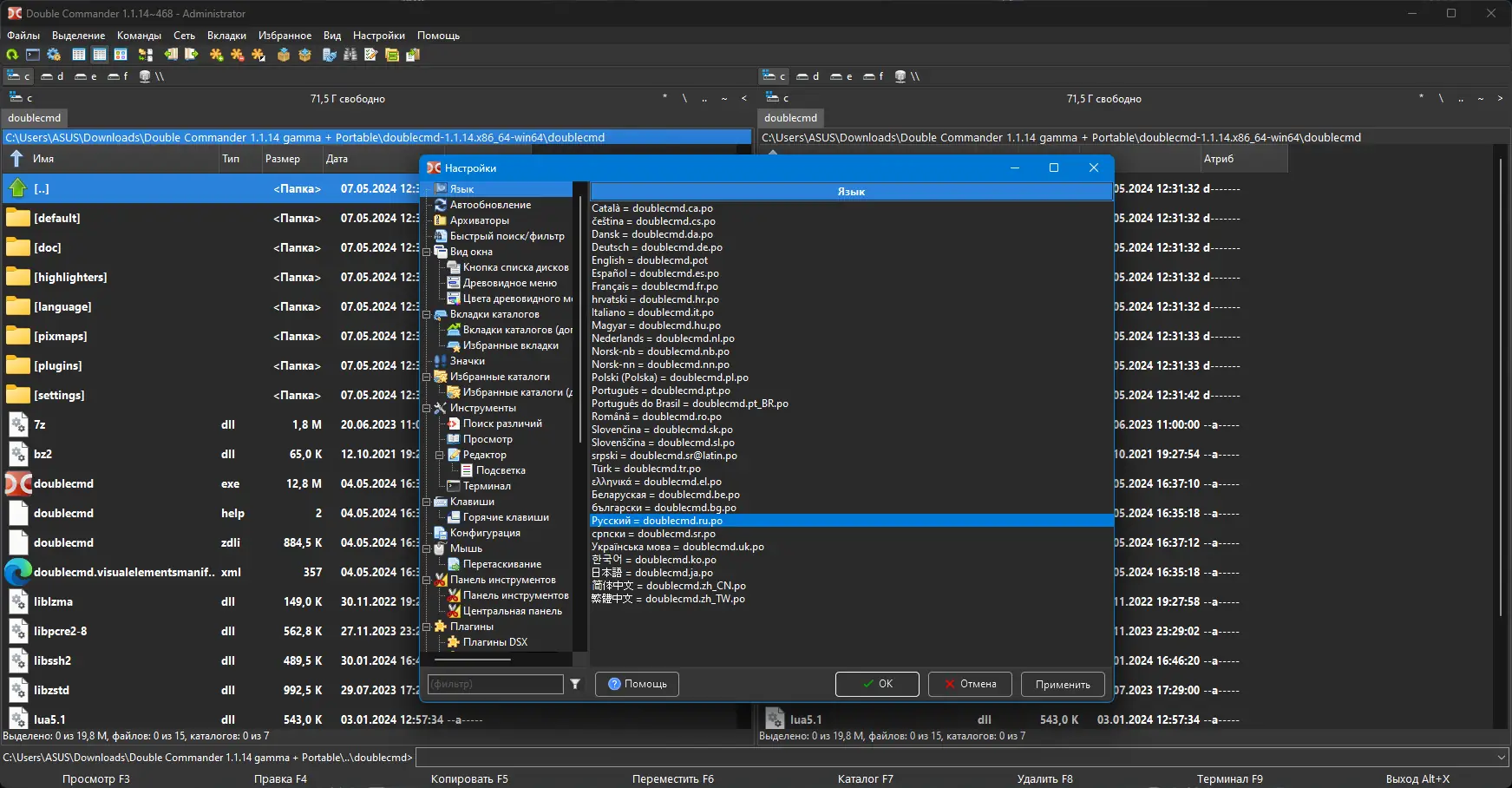The height and width of the screenshot is (788, 1512).
Task: Click the gear options toolbar icon
Action: [54, 55]
